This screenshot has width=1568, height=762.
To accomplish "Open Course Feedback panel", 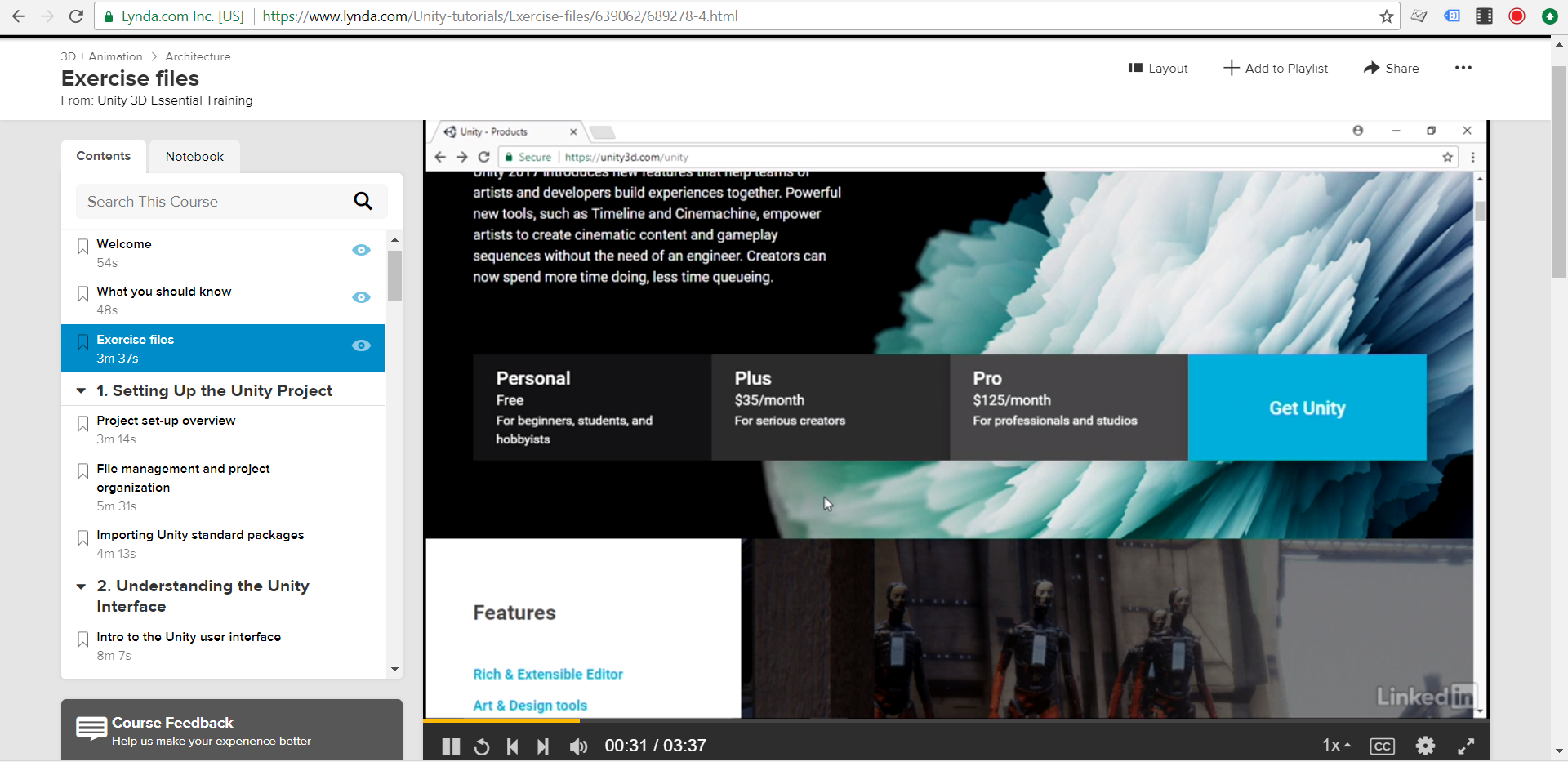I will point(232,730).
